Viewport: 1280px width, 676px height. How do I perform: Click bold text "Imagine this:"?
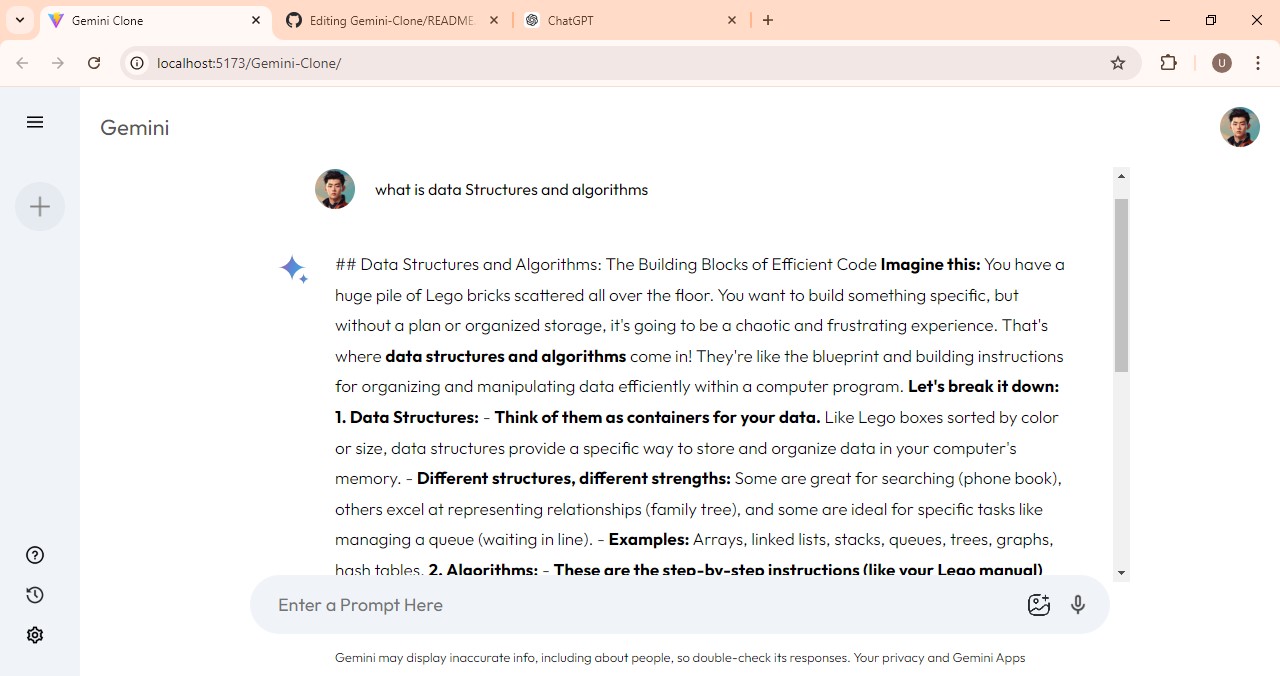(x=930, y=264)
